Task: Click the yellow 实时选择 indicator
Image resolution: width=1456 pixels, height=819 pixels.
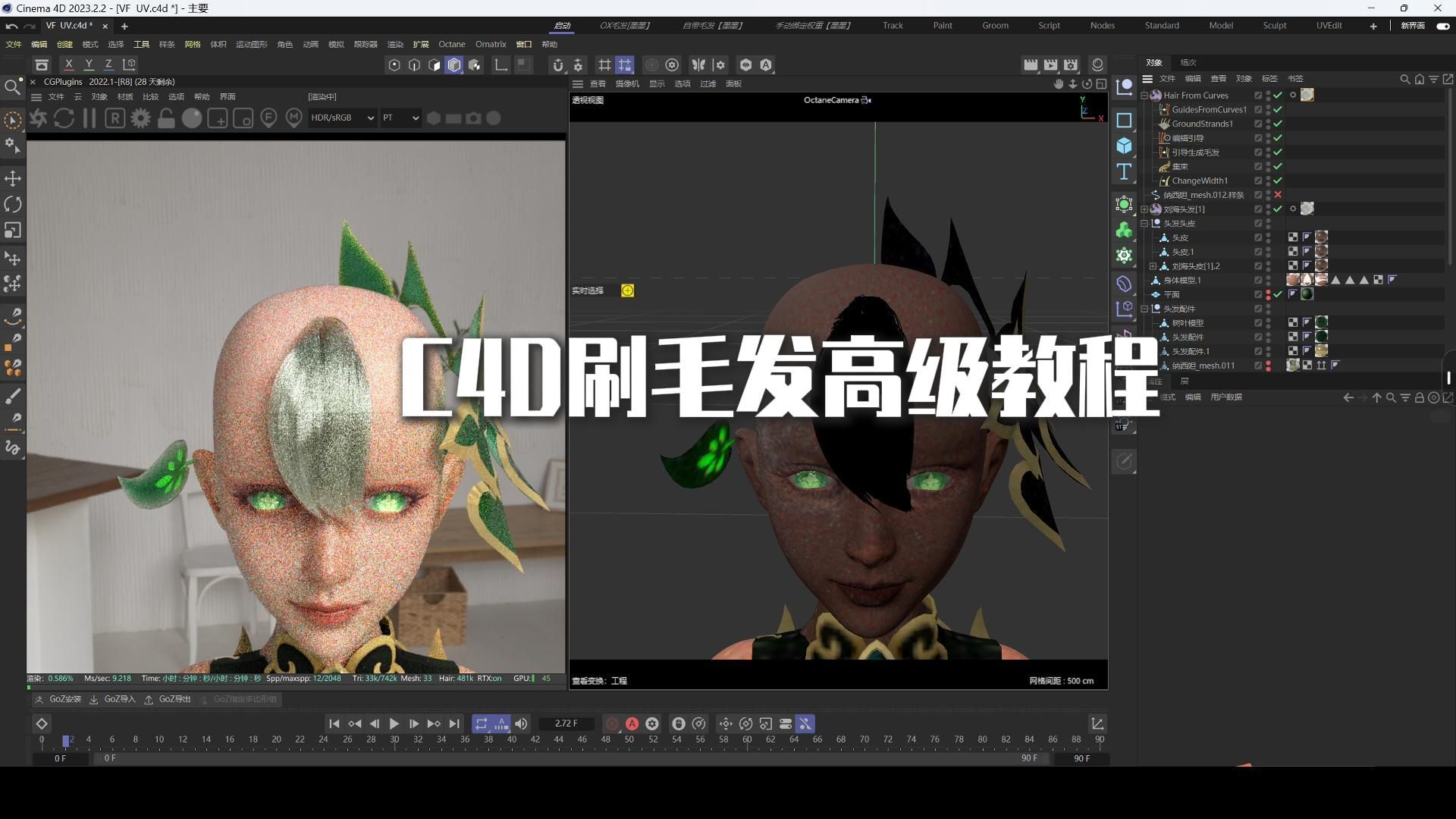Action: tap(627, 290)
